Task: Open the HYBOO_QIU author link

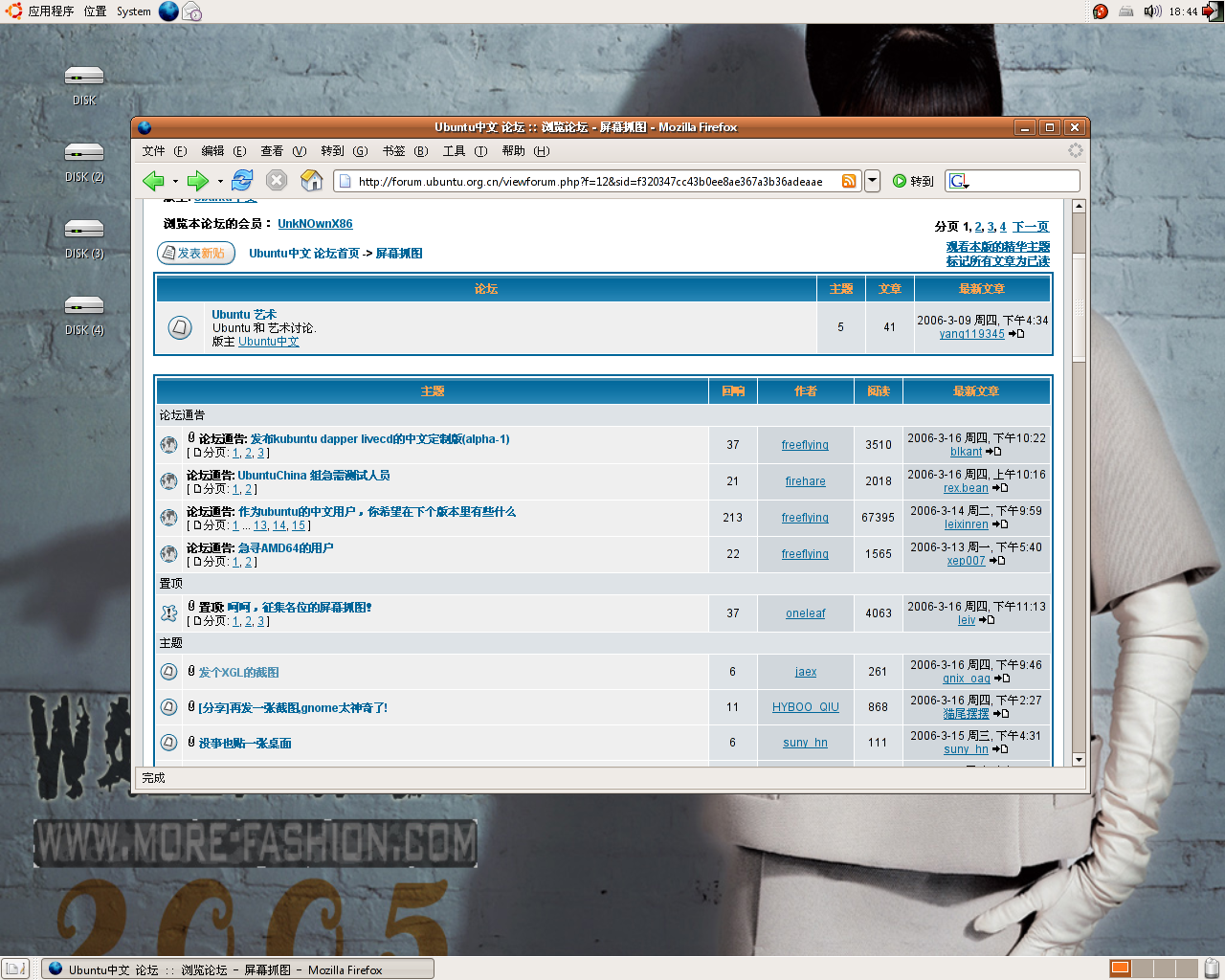Action: pos(805,707)
